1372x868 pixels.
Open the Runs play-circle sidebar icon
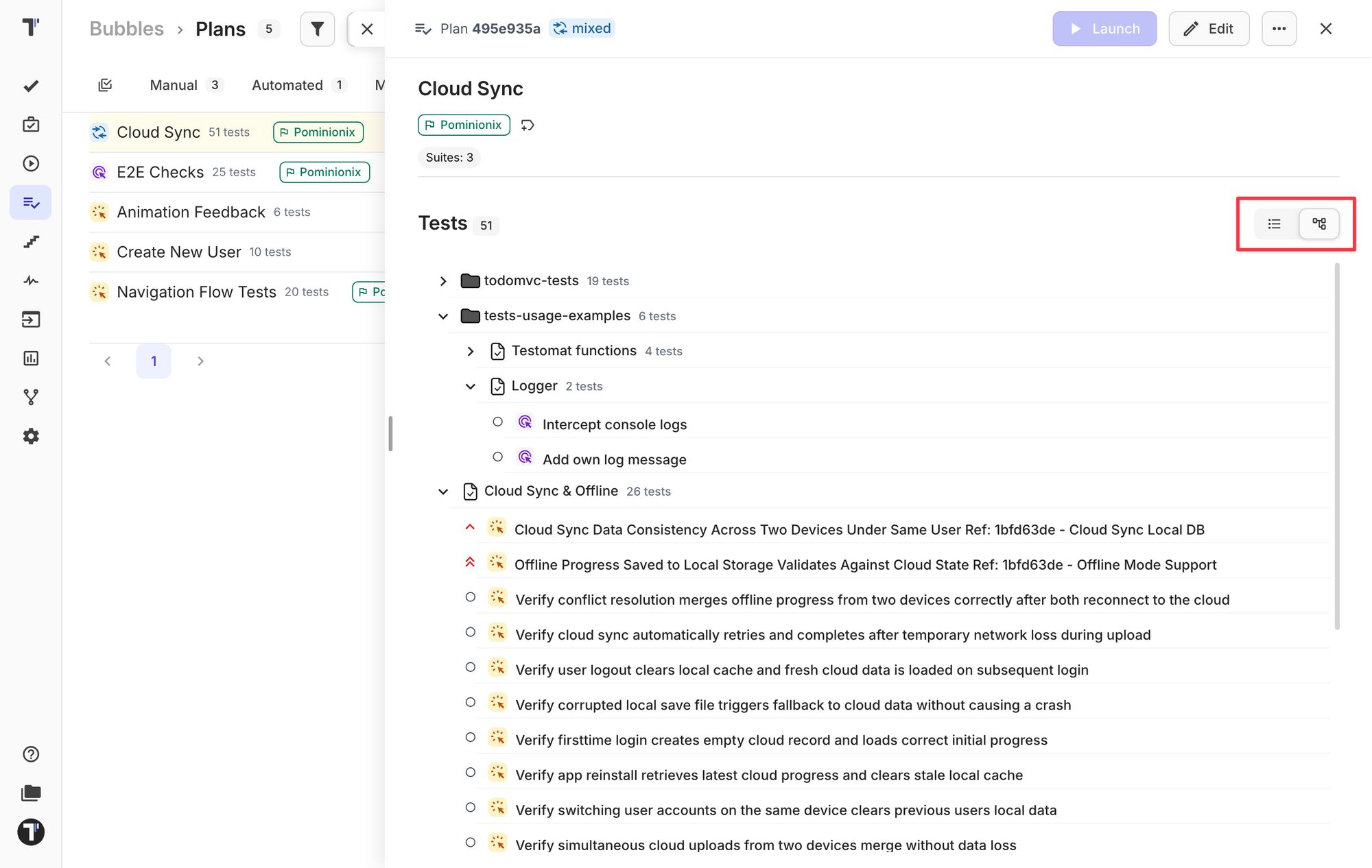point(31,163)
